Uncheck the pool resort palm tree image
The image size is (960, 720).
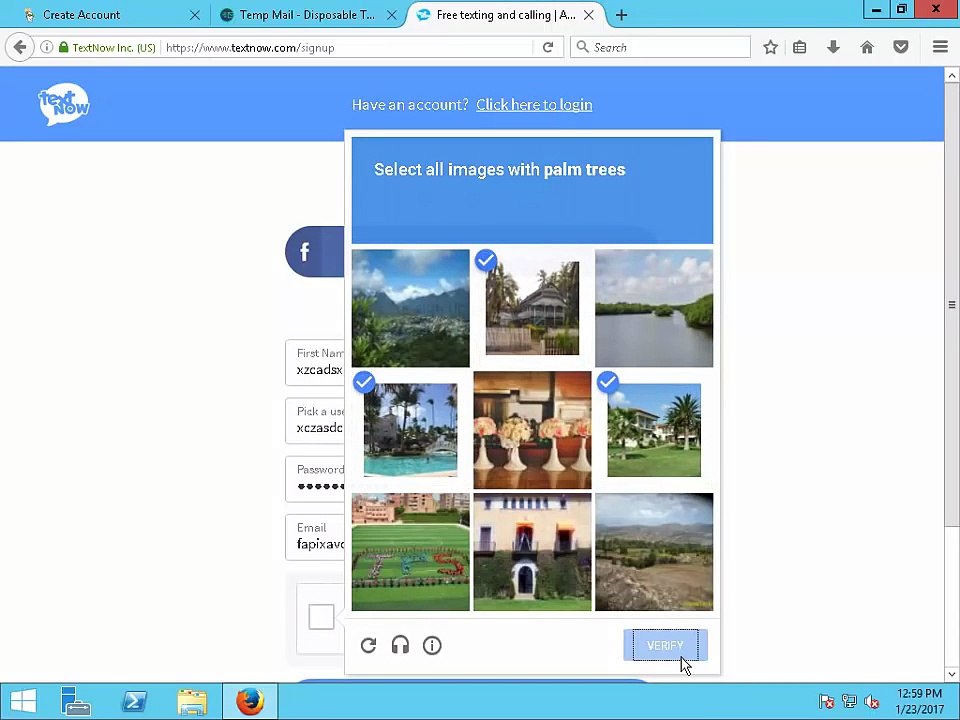(410, 430)
